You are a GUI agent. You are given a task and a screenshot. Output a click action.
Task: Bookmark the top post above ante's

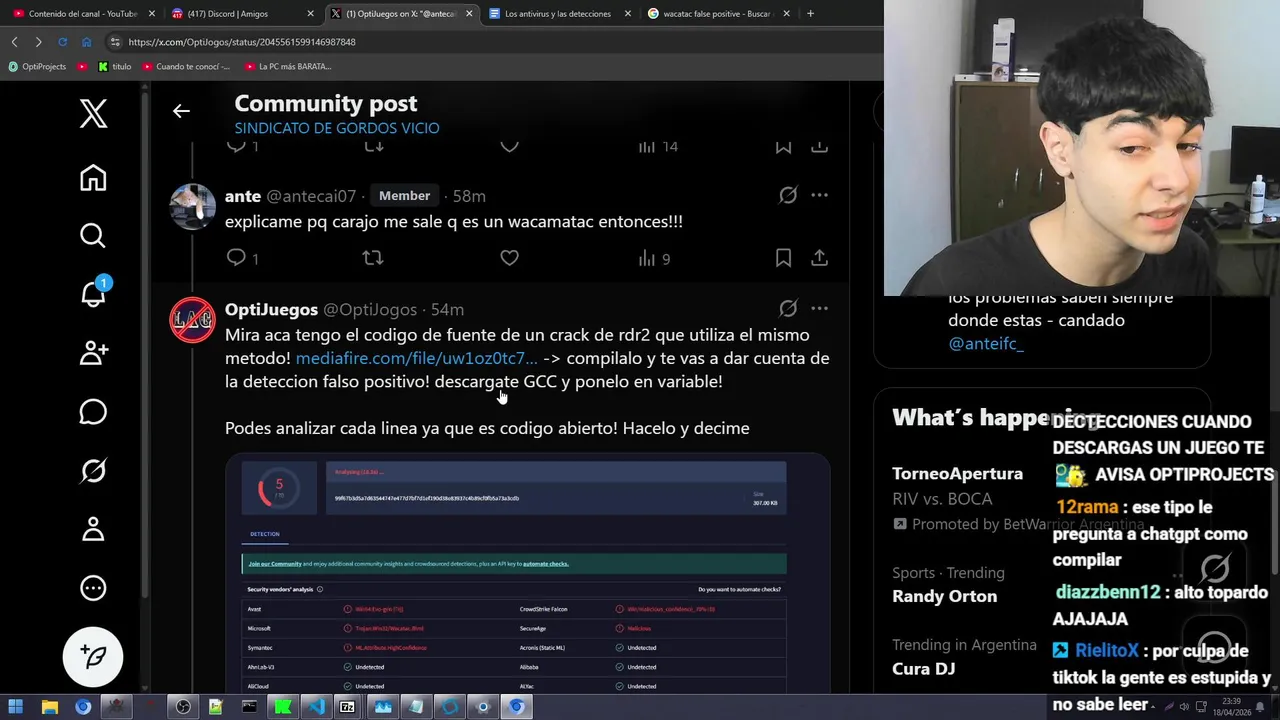point(783,146)
